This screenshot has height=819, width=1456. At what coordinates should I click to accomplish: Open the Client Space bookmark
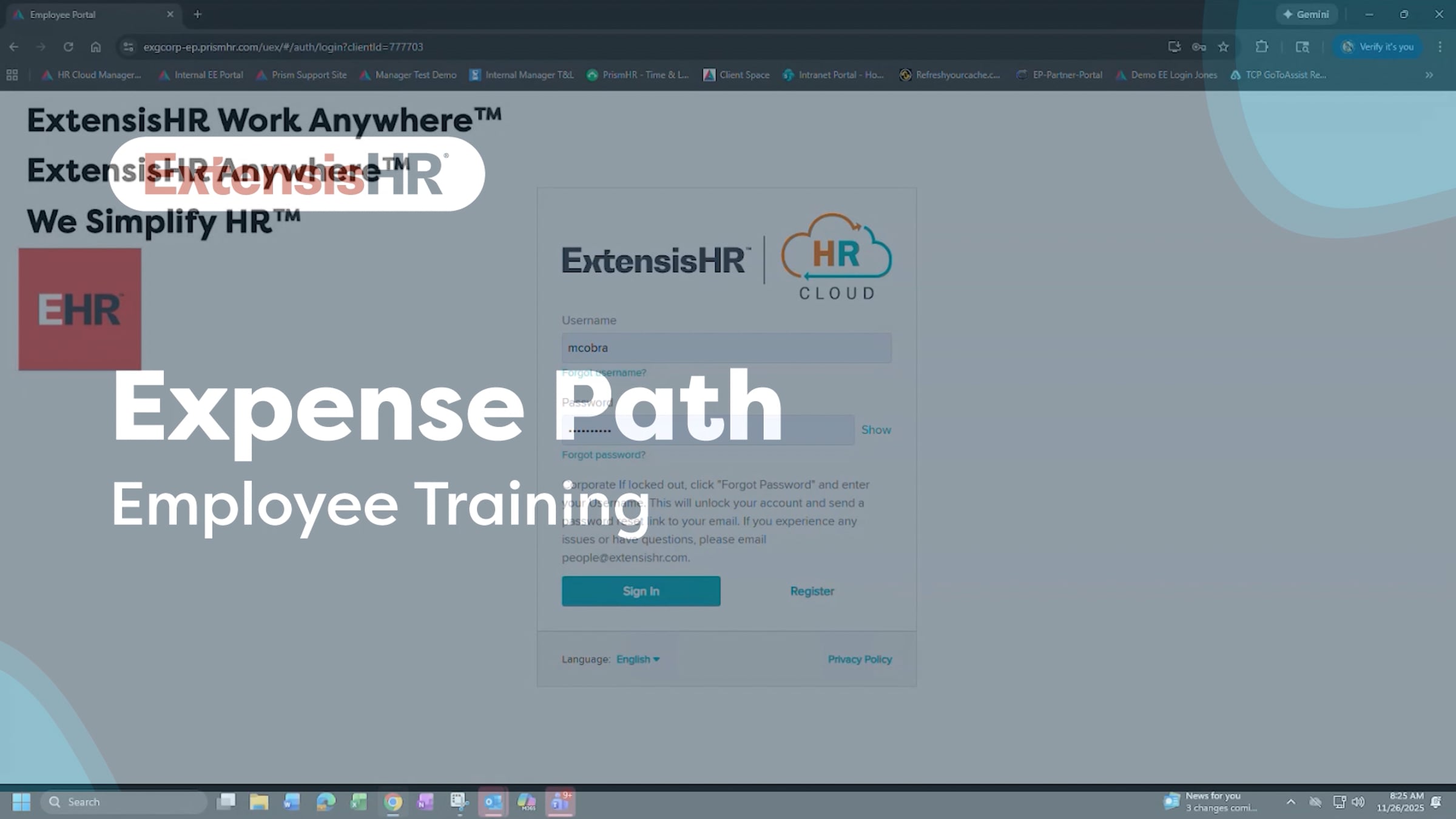736,75
